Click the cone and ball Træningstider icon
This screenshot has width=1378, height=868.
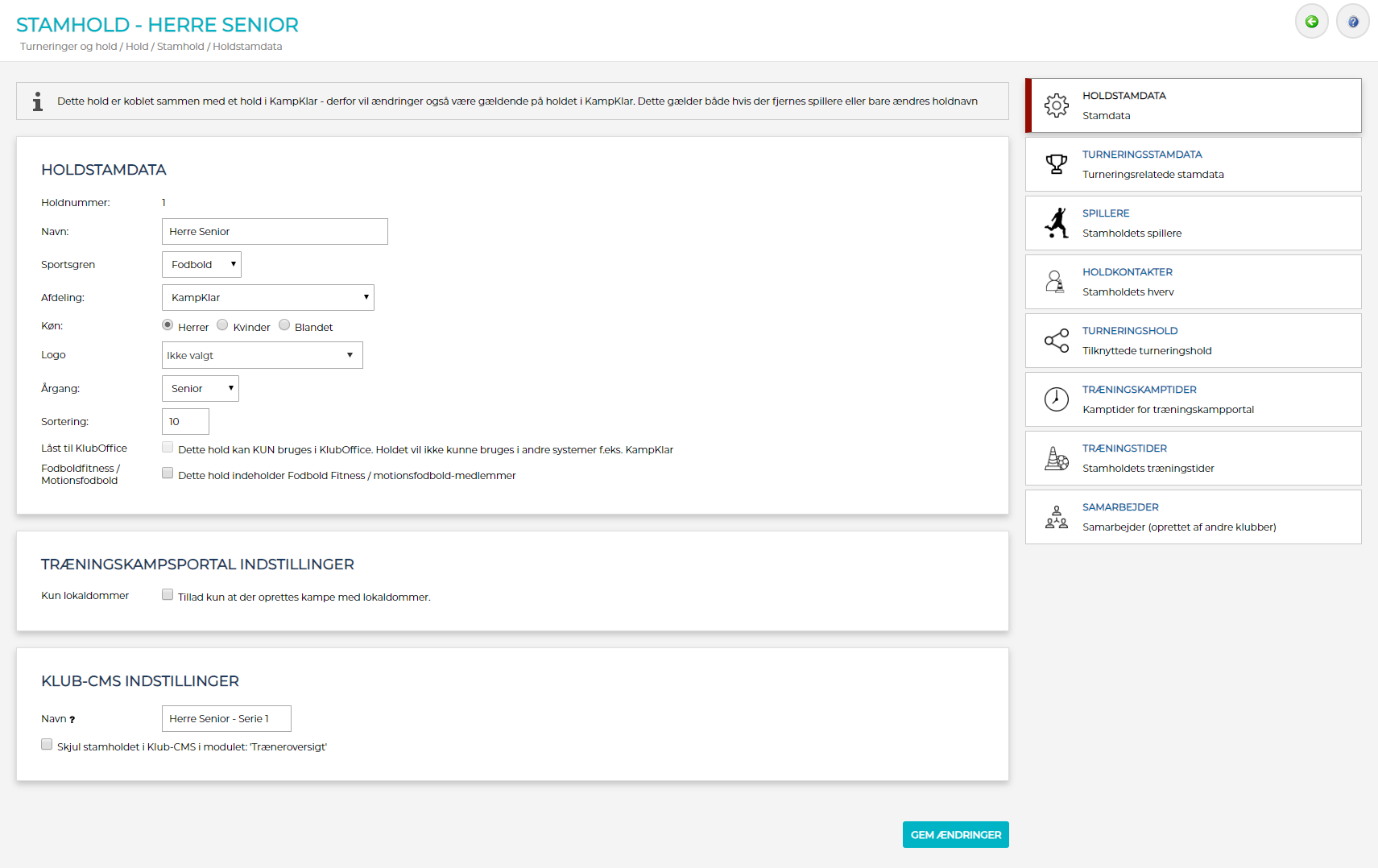click(x=1056, y=458)
